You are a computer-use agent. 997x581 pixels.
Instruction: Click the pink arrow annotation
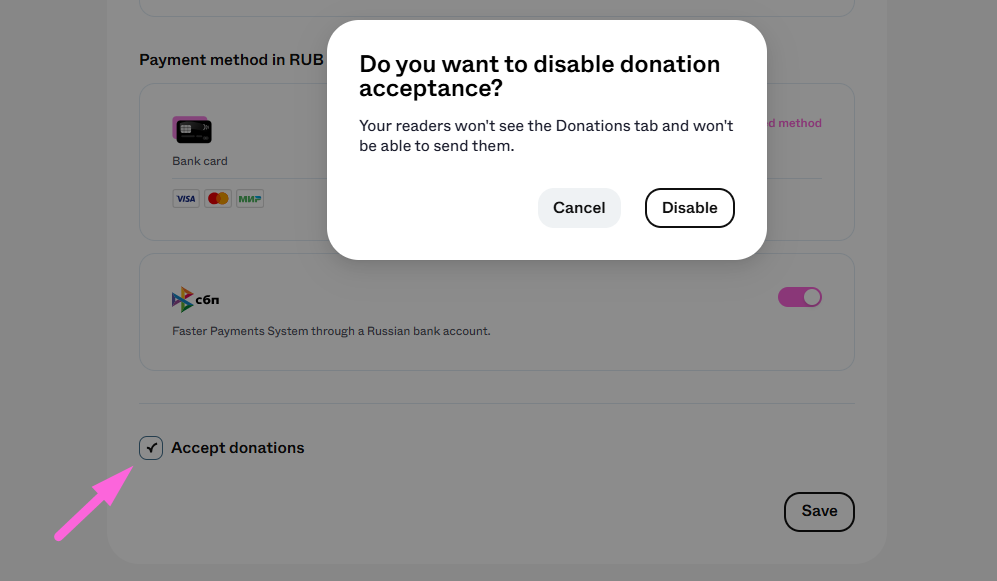pyautogui.click(x=93, y=503)
